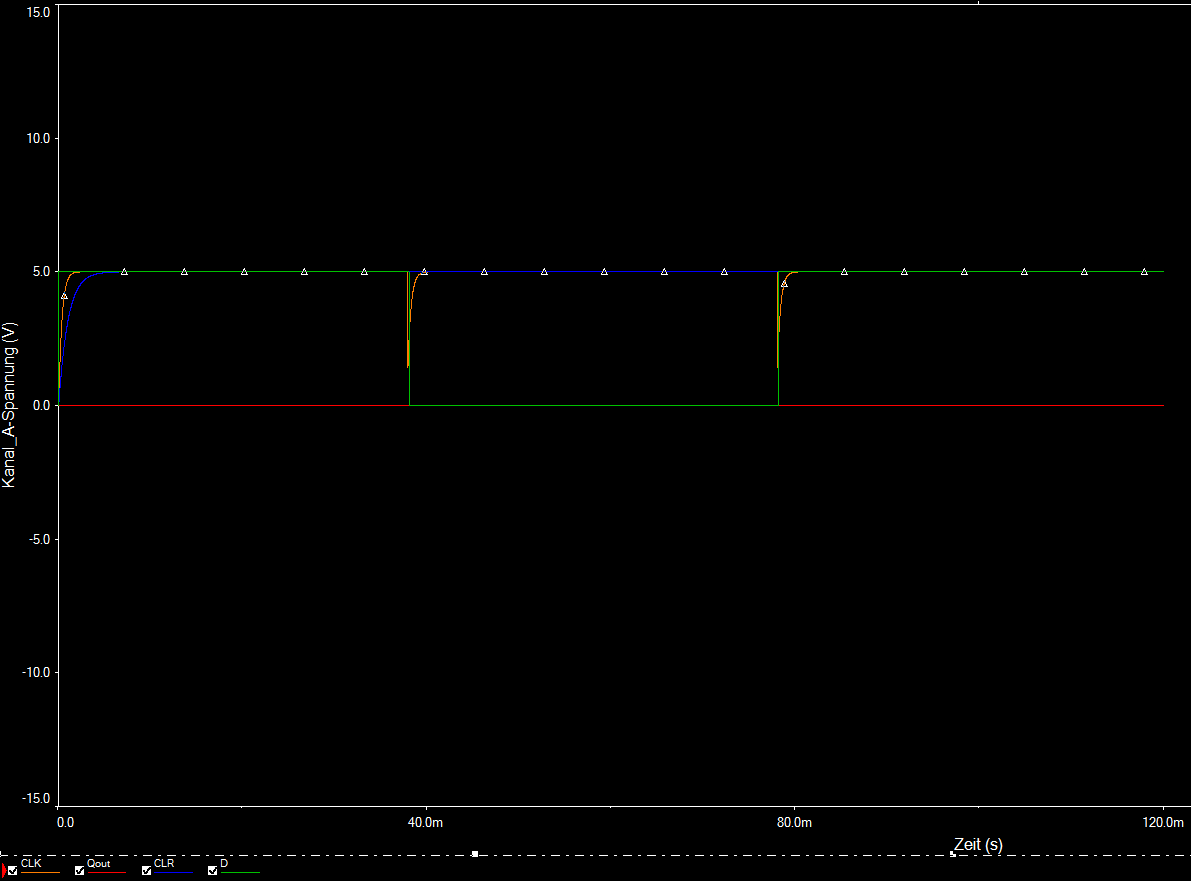Click the 40.0m label on the time axis

tap(425, 823)
